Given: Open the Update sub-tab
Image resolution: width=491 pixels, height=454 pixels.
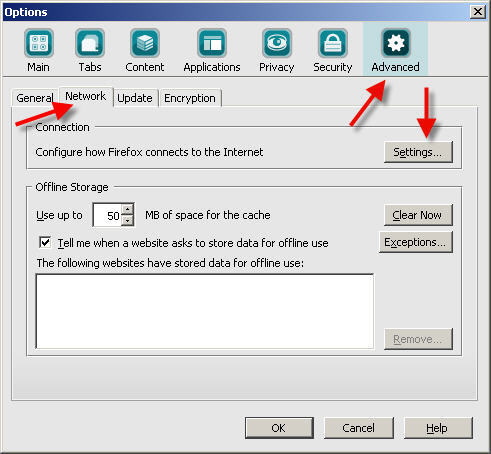Looking at the screenshot, I should [x=135, y=98].
